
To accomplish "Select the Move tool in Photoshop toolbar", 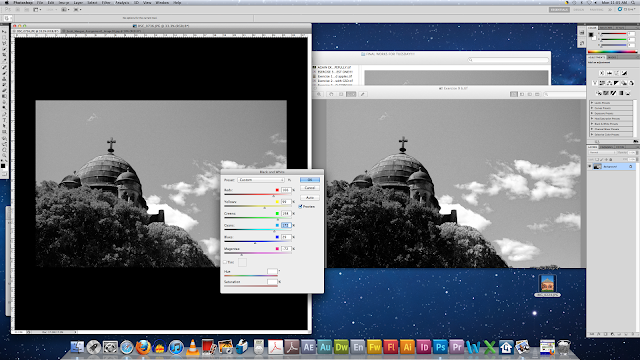I will [x=4, y=31].
